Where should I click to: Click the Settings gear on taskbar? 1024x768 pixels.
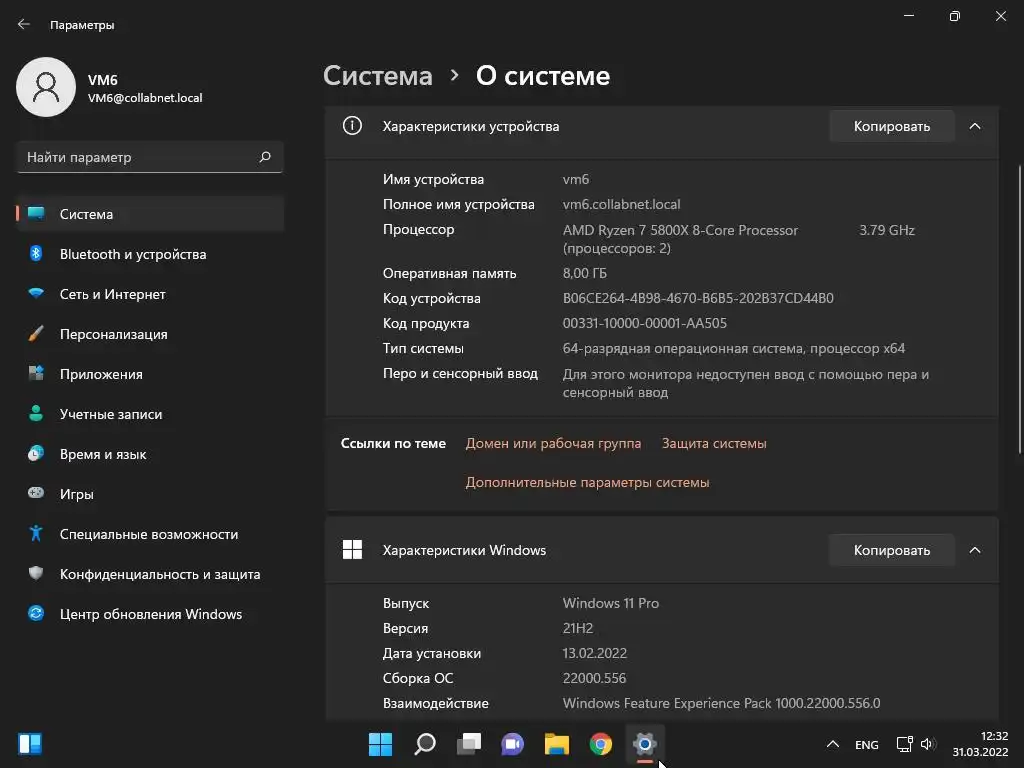coord(645,743)
